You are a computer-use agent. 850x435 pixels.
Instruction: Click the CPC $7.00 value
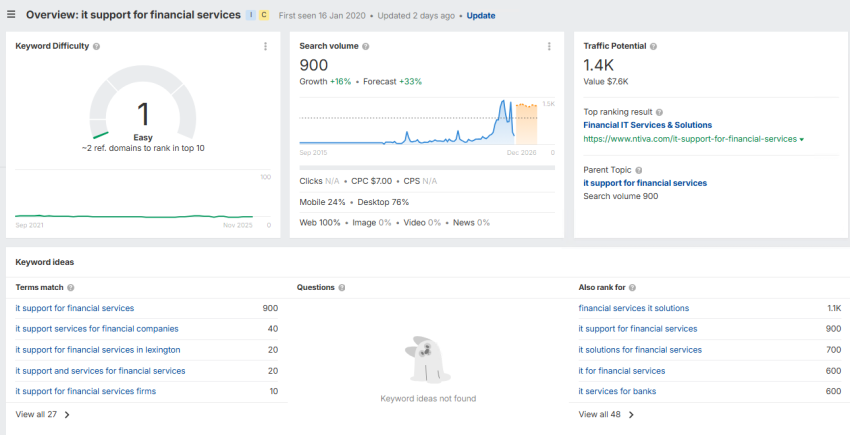371,181
